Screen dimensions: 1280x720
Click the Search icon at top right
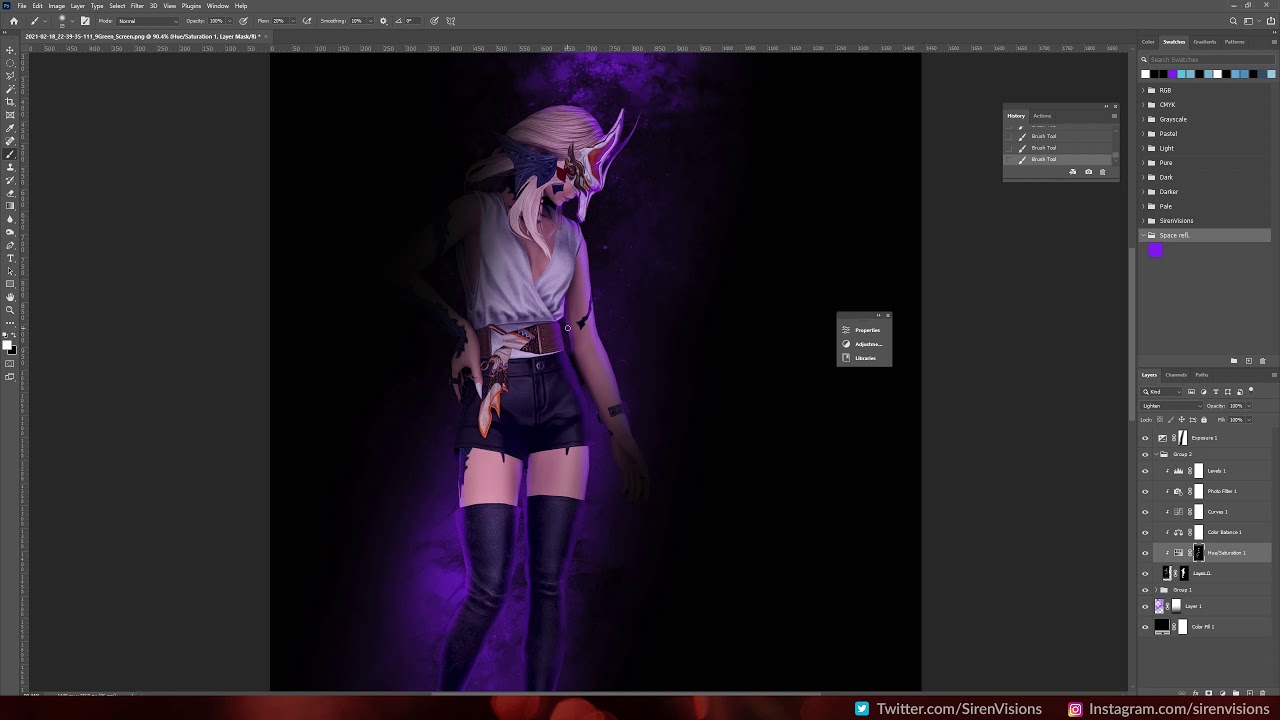click(x=1233, y=21)
